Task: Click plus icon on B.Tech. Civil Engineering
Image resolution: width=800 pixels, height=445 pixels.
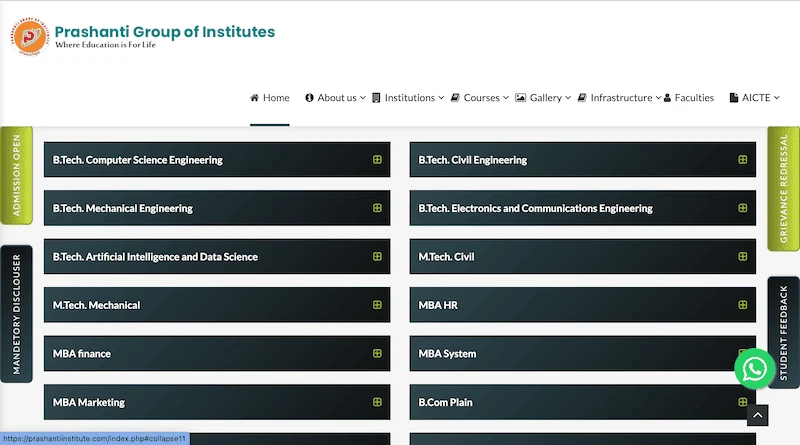Action: click(742, 160)
